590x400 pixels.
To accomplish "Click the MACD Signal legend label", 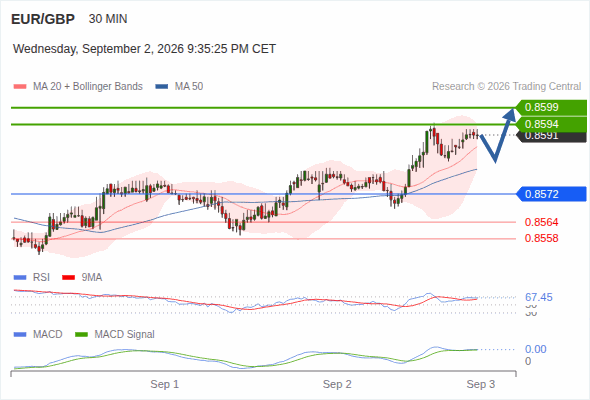I will pyautogui.click(x=125, y=335).
